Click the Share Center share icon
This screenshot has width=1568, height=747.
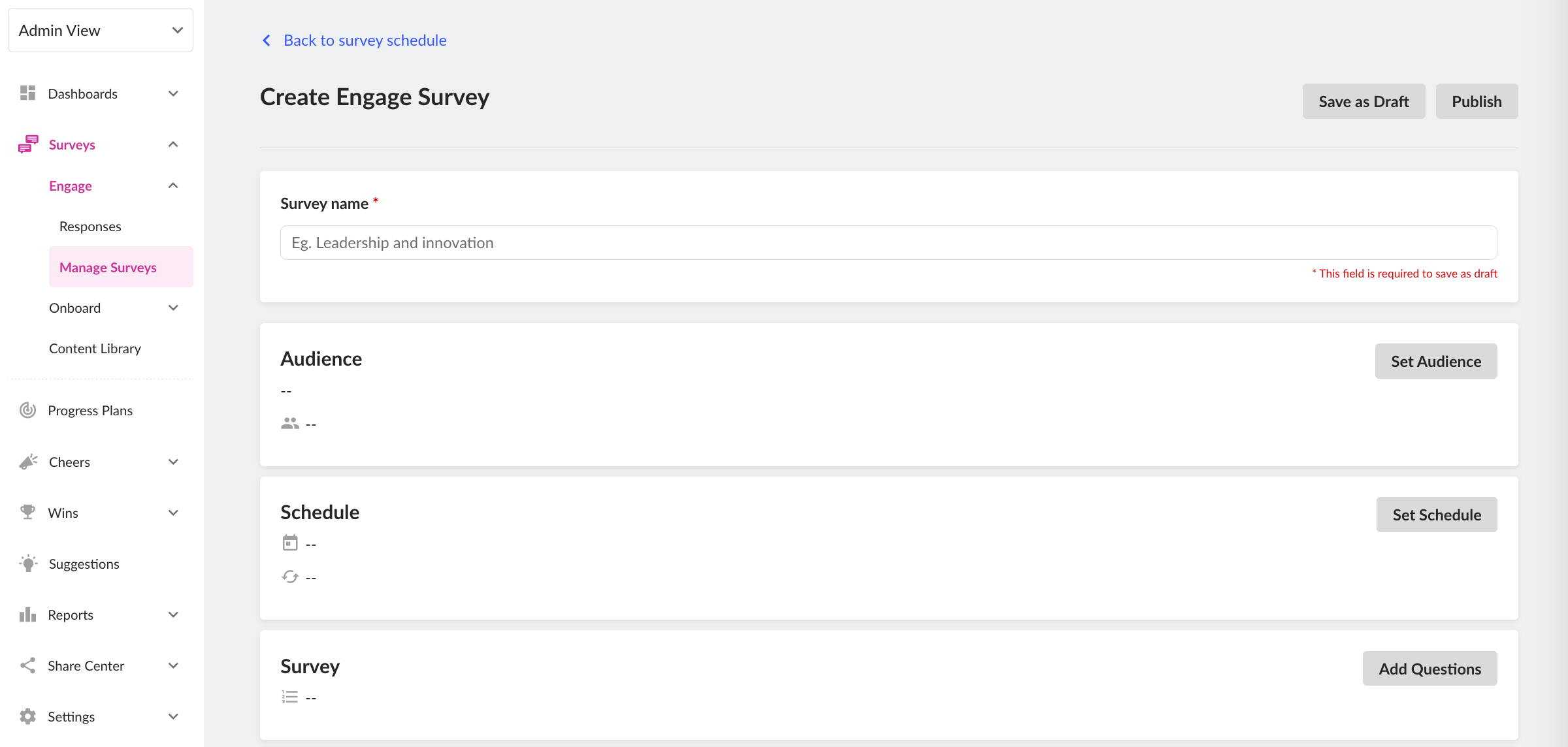pos(27,665)
